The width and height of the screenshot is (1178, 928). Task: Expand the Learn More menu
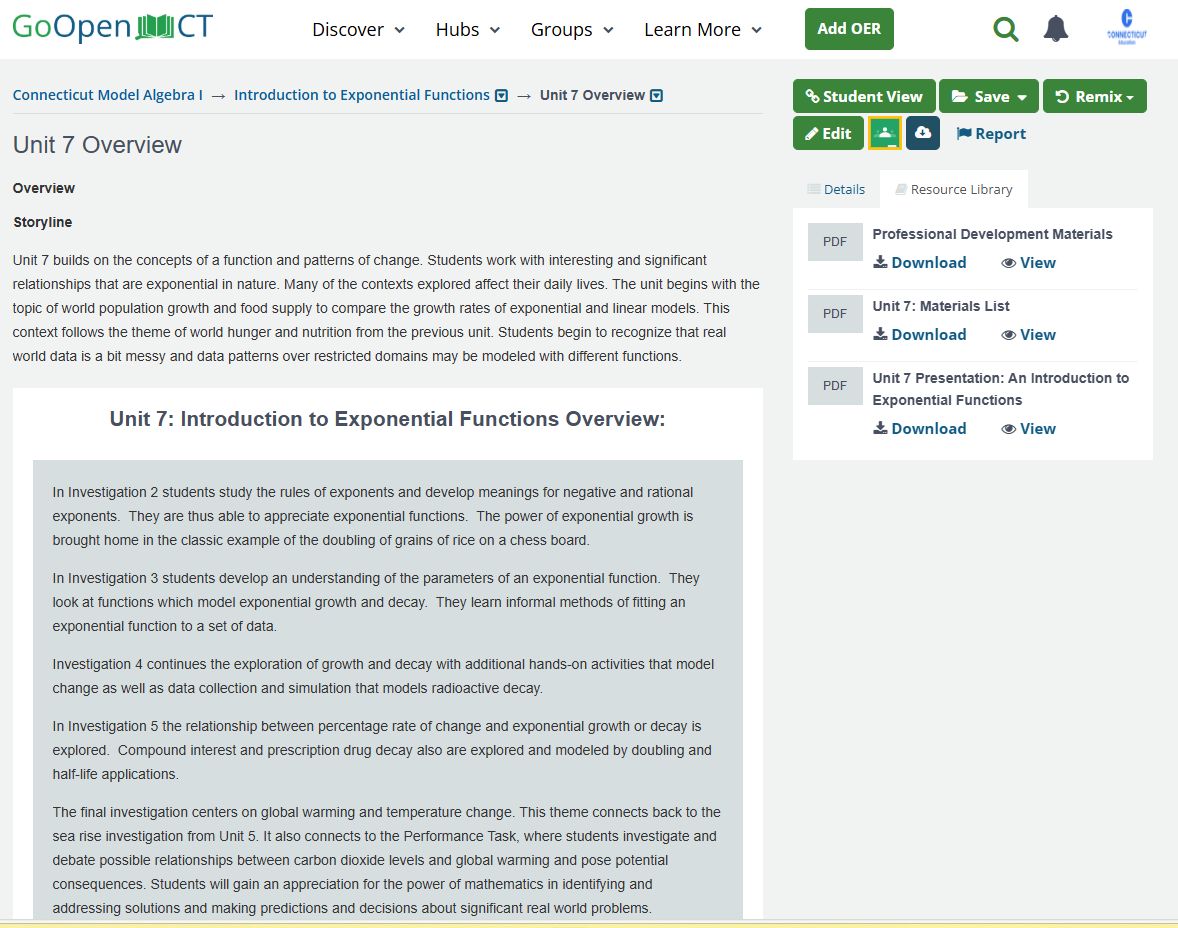click(702, 29)
